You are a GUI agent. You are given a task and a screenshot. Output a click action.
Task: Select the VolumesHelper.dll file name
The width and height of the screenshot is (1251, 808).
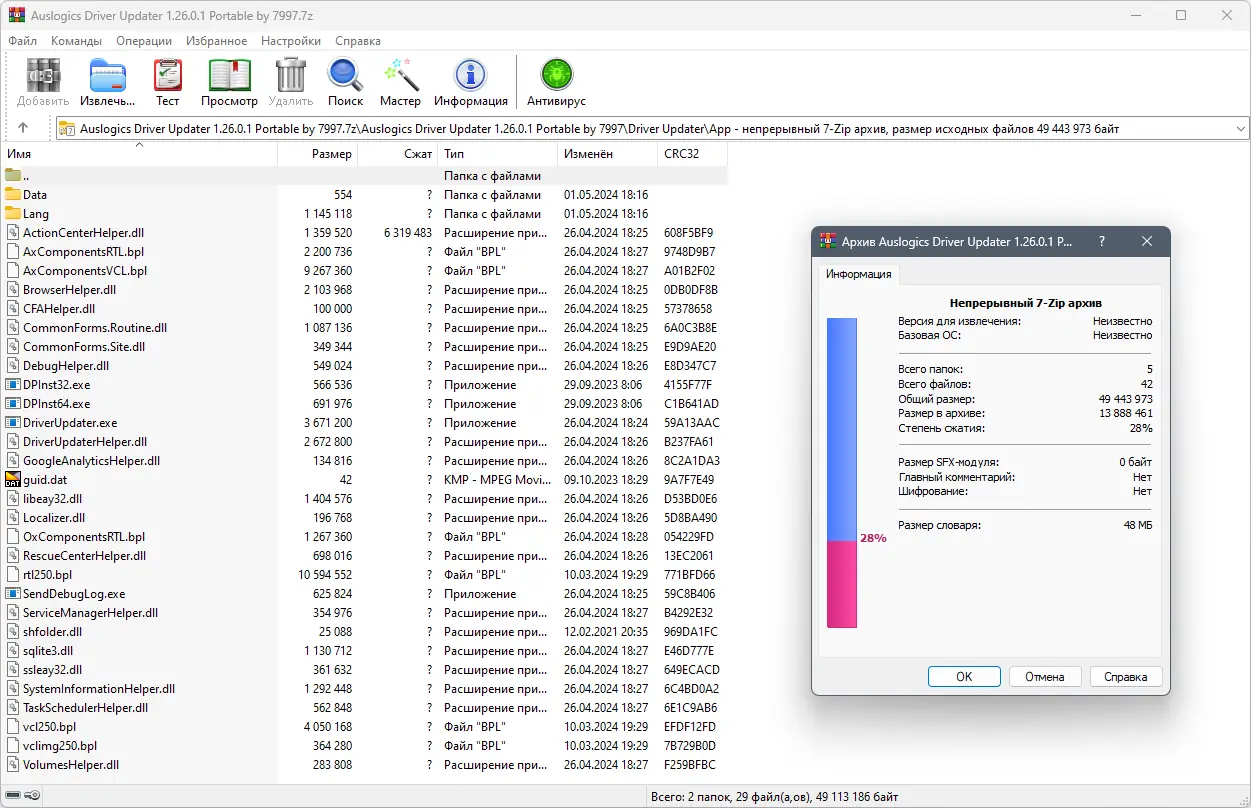click(x=71, y=765)
